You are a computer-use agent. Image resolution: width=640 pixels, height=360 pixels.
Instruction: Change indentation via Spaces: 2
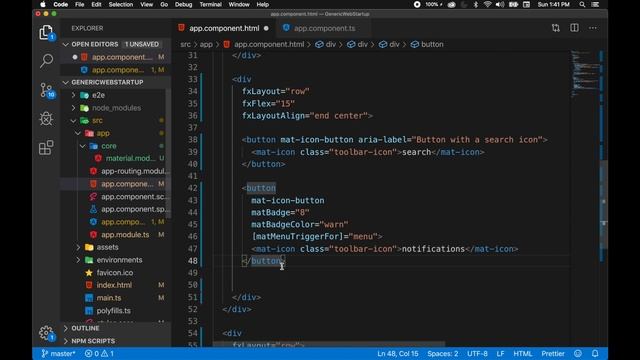(x=443, y=353)
